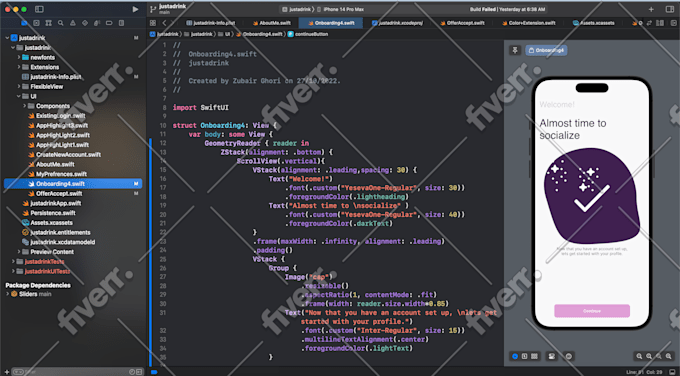Click the Build Failed activity status

507,9
